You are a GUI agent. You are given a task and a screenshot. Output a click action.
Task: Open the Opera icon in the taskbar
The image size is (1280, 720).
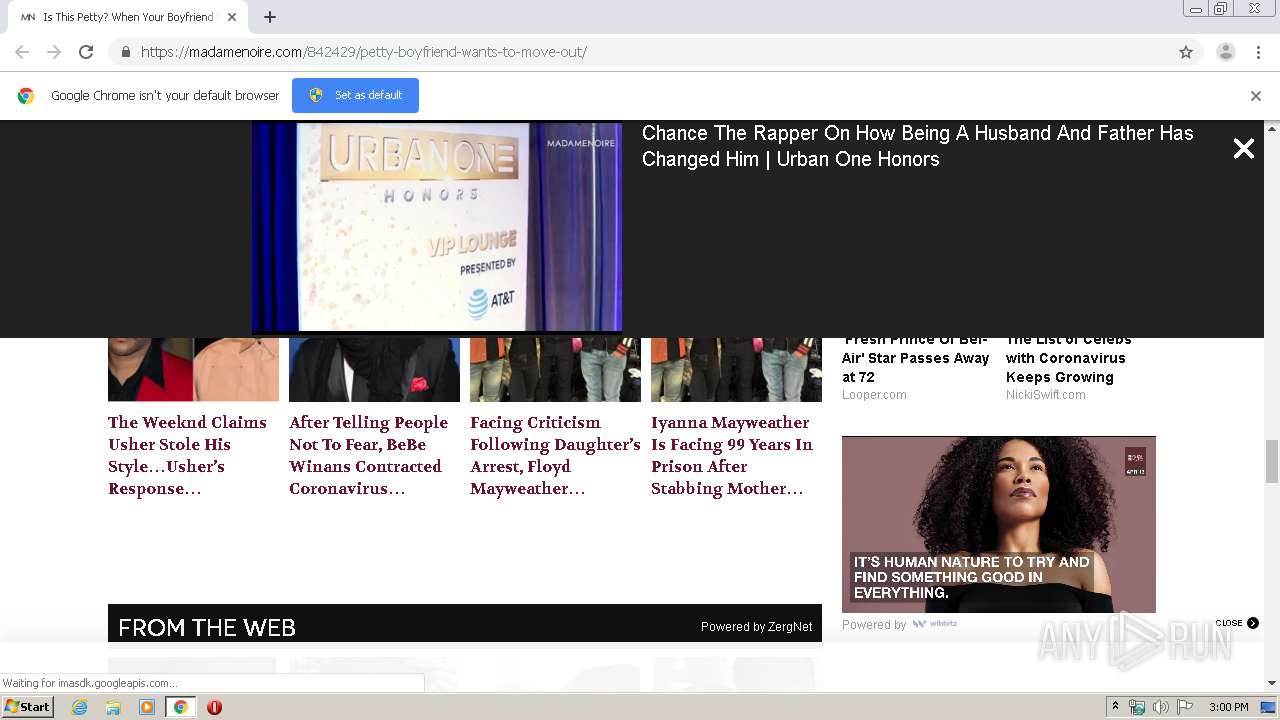214,707
